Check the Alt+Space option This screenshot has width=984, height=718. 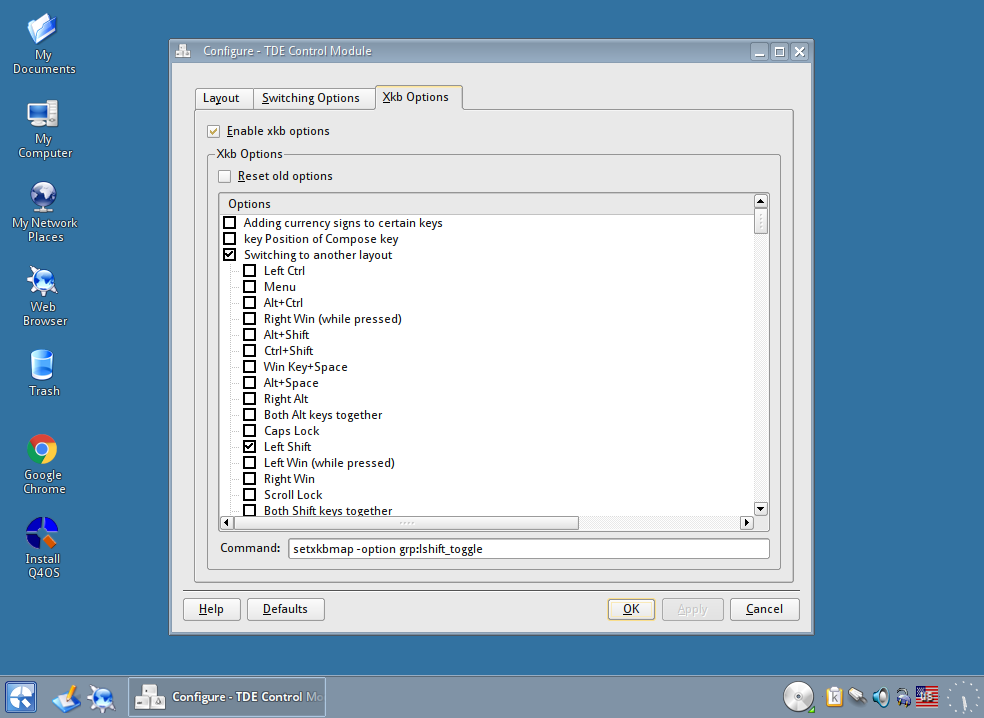pos(250,383)
